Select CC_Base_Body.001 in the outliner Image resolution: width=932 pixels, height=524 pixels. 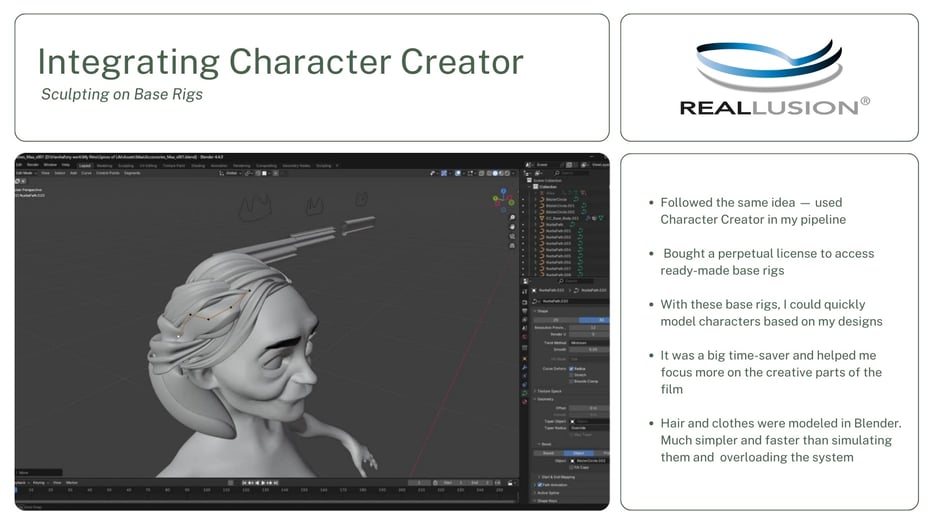(x=562, y=219)
